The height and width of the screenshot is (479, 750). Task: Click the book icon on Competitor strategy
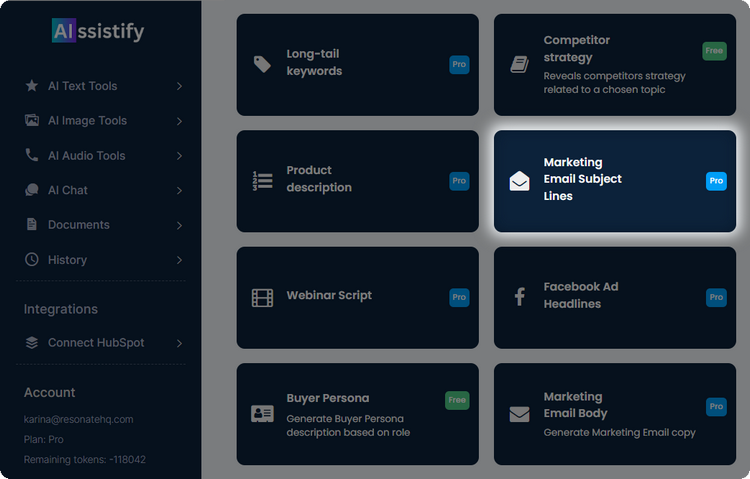[519, 64]
